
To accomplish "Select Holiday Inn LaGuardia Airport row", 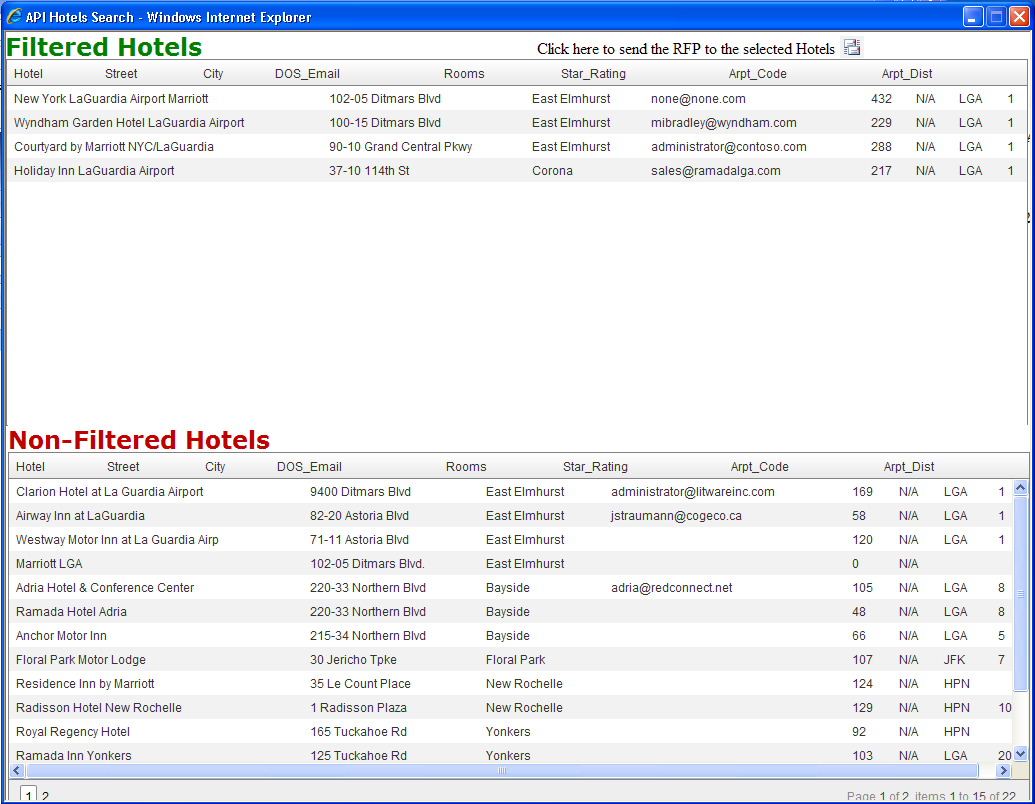I will coord(516,170).
